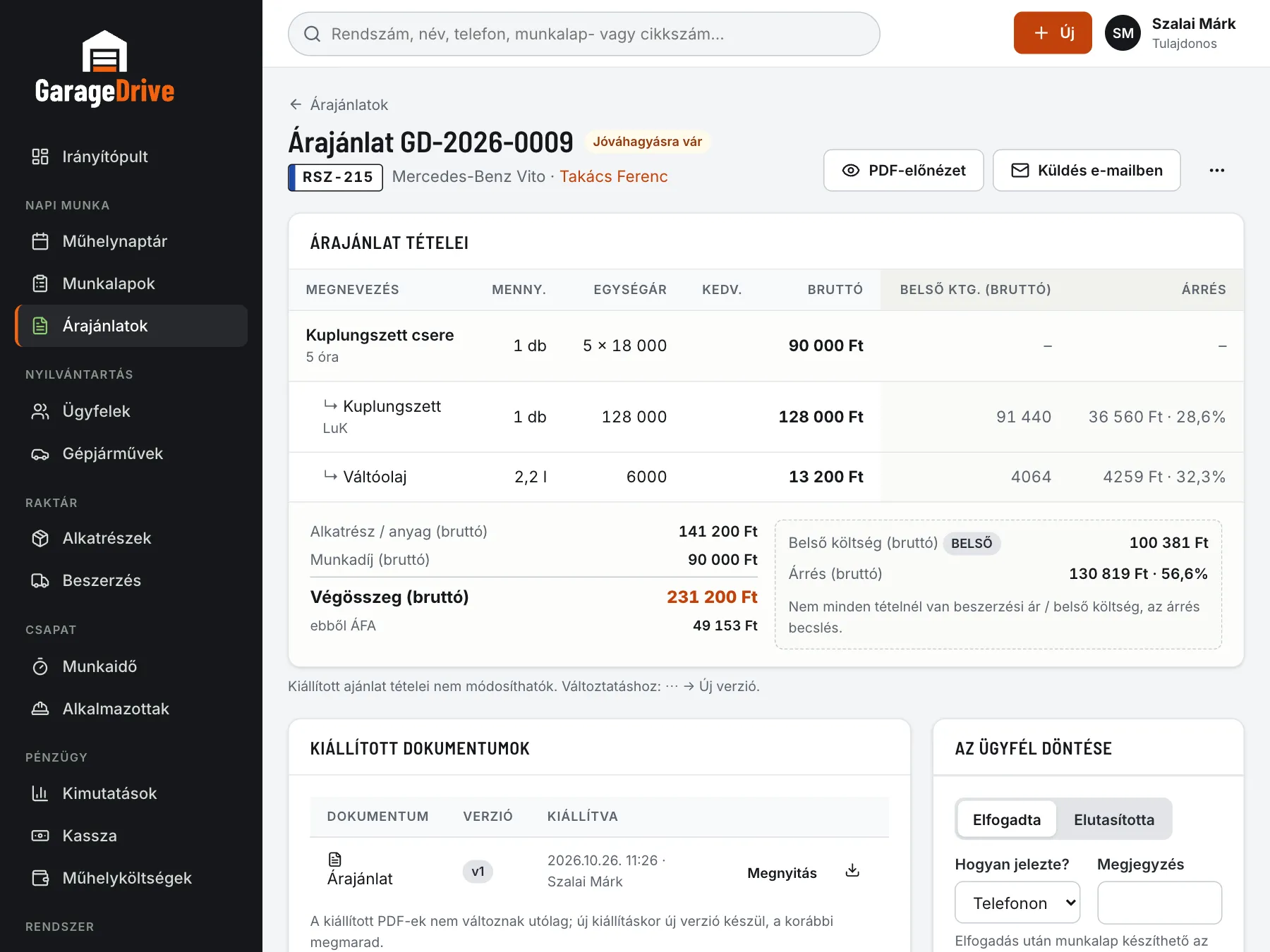
Task: Click the search input field
Action: [583, 34]
